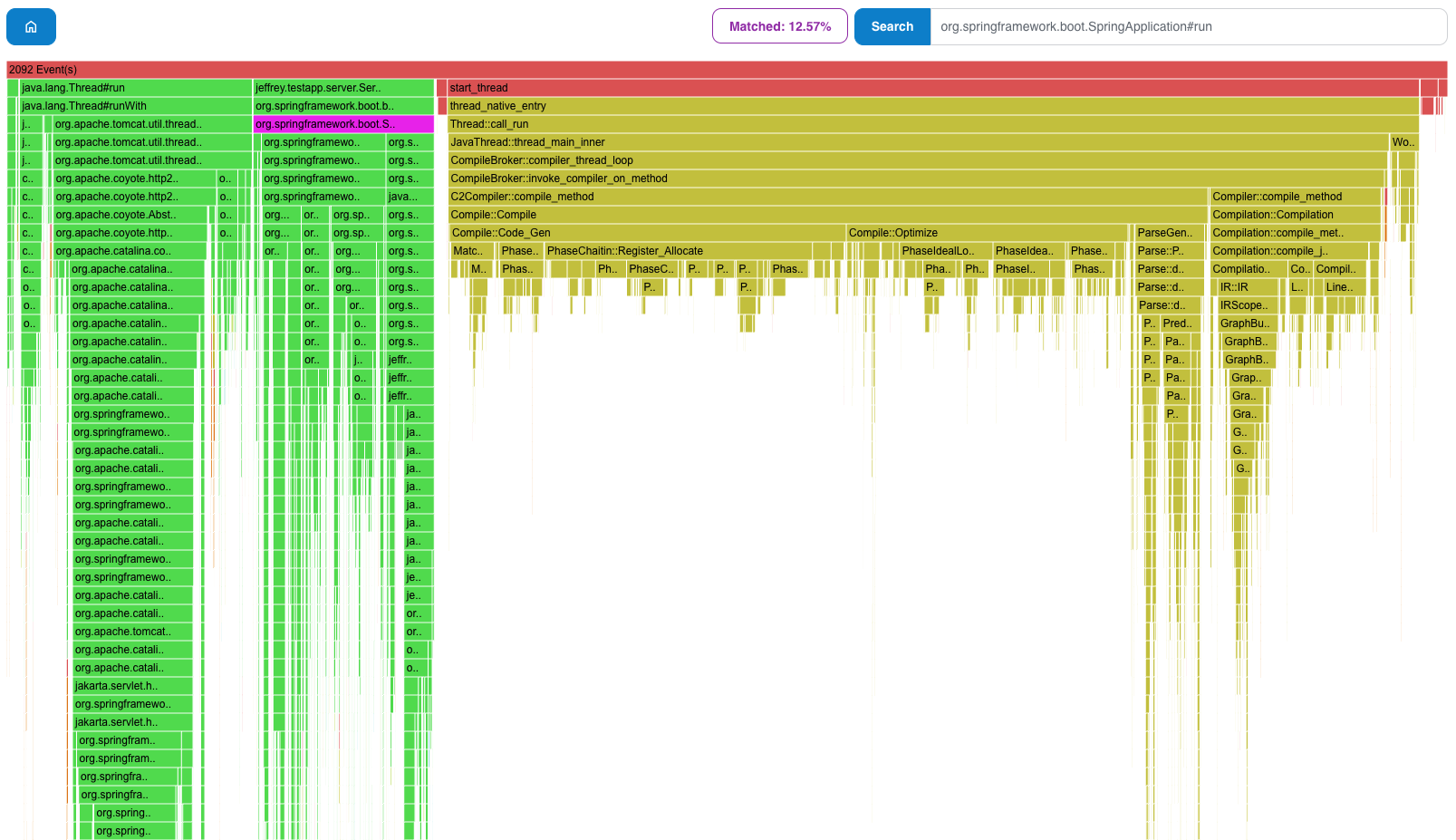Select the org.apache.coyote.Abst.. frame
This screenshot has width=1456, height=840.
[130, 215]
